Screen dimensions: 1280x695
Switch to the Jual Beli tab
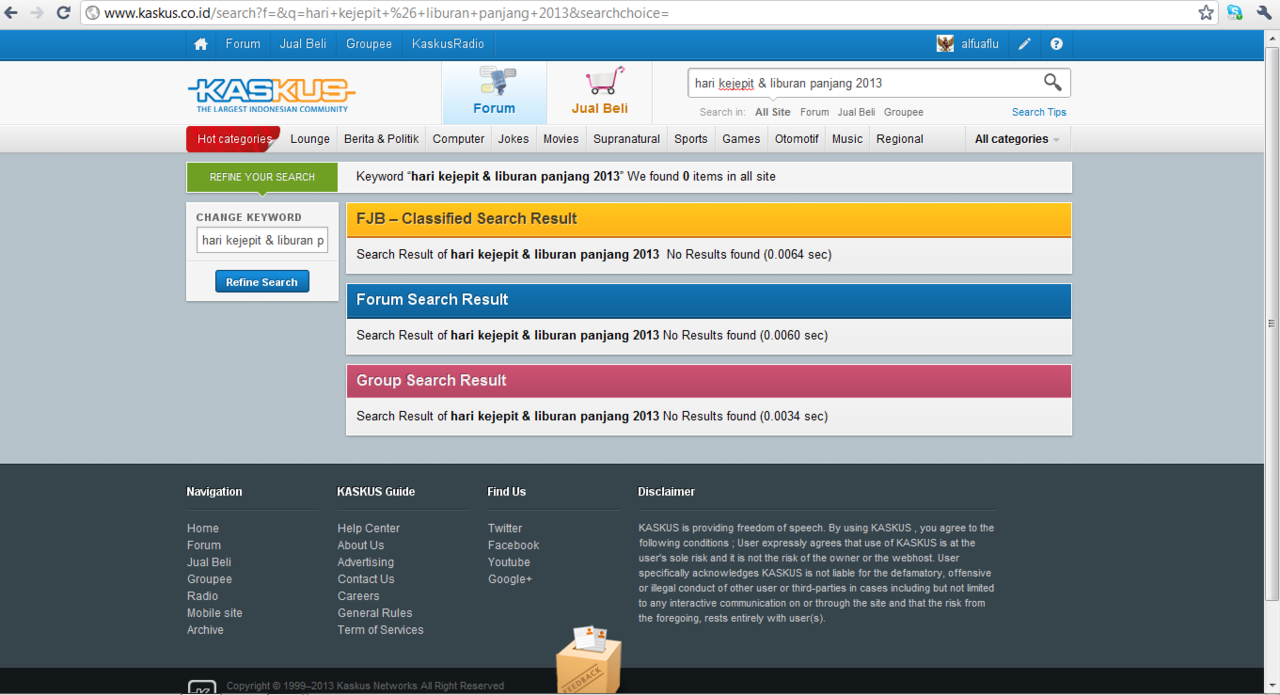(x=600, y=93)
